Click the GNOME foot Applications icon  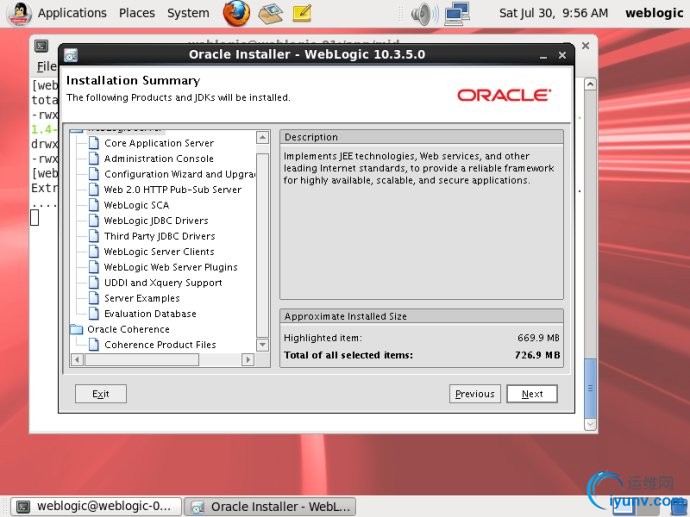(19, 13)
